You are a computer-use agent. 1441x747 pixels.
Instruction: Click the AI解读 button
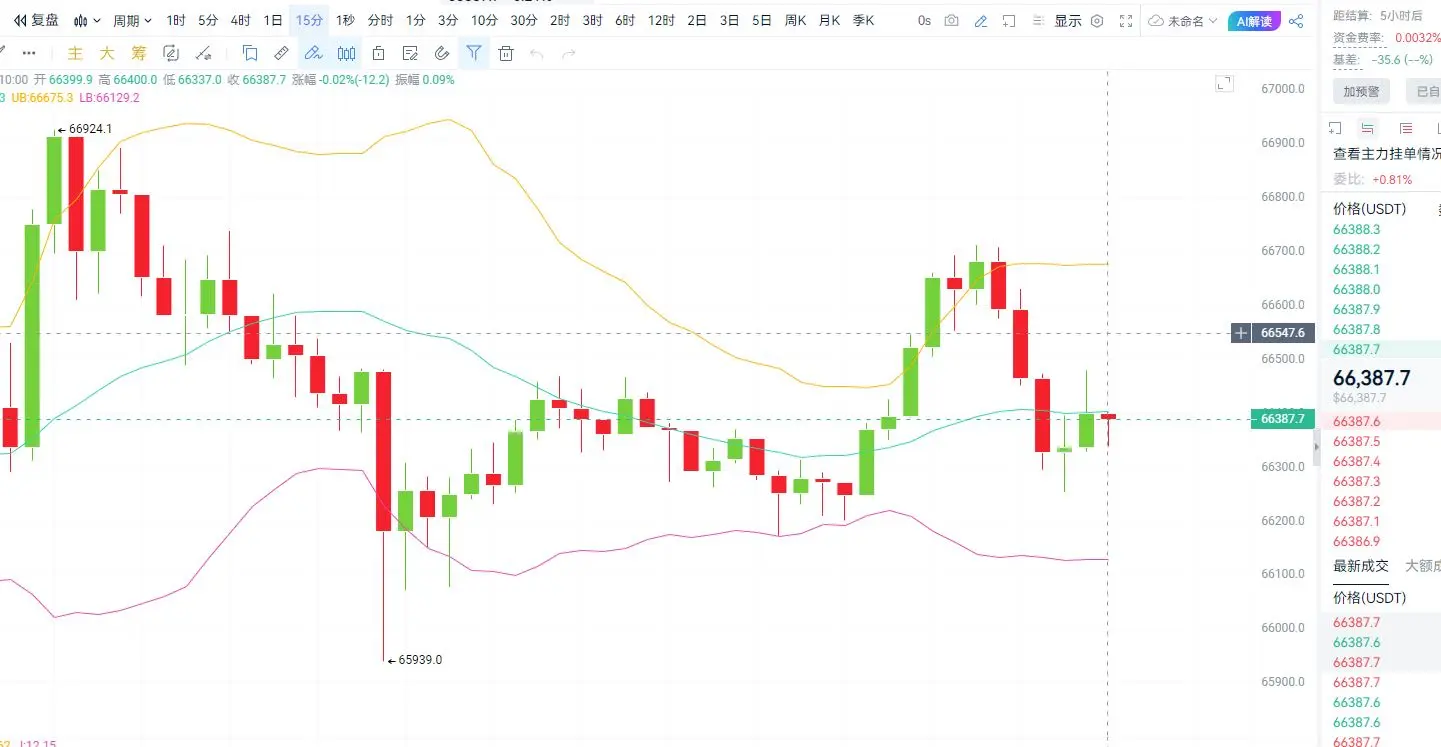pyautogui.click(x=1254, y=20)
